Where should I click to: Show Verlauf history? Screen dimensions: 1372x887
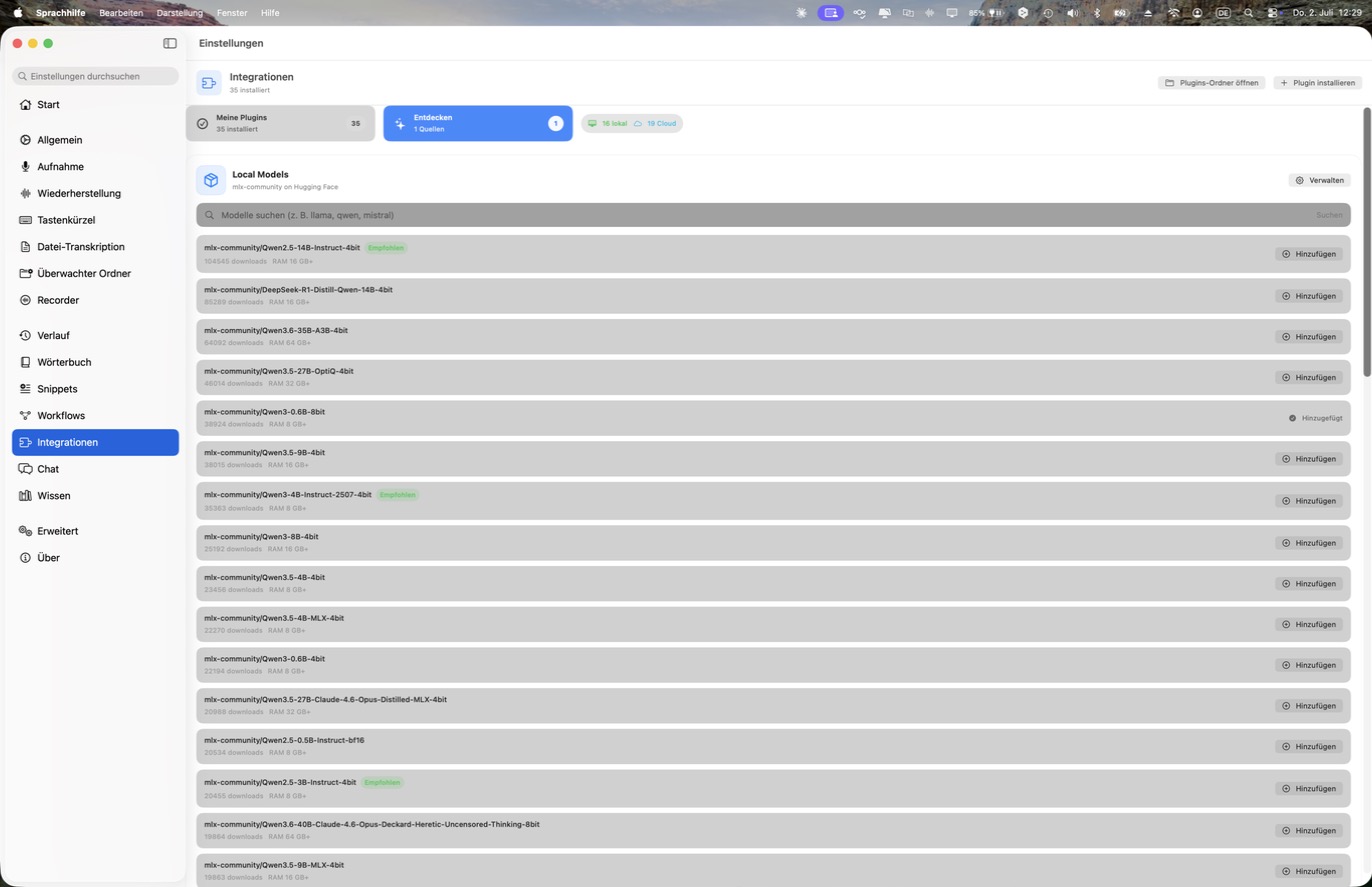pos(95,336)
